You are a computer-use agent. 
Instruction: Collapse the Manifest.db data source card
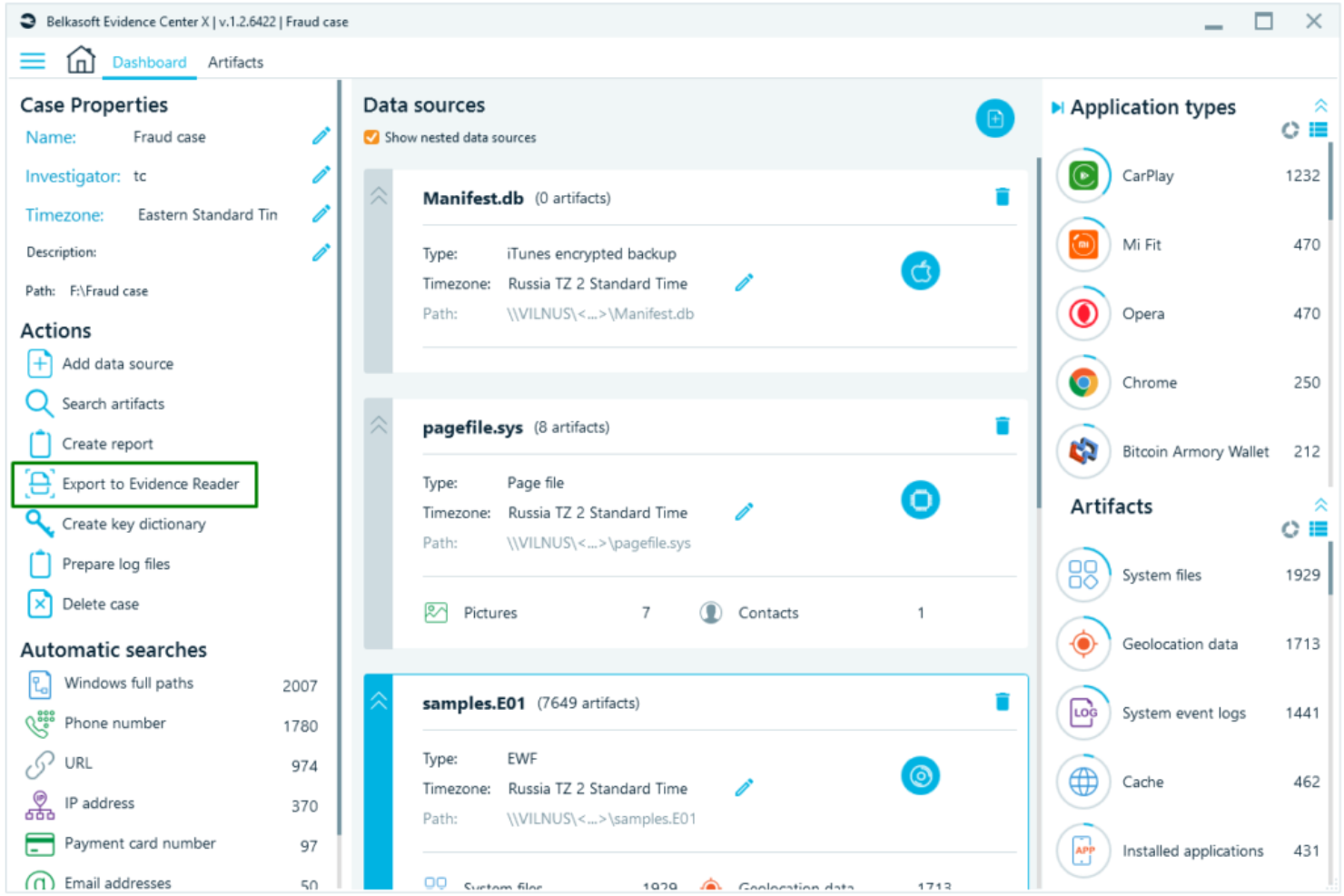pyautogui.click(x=379, y=196)
